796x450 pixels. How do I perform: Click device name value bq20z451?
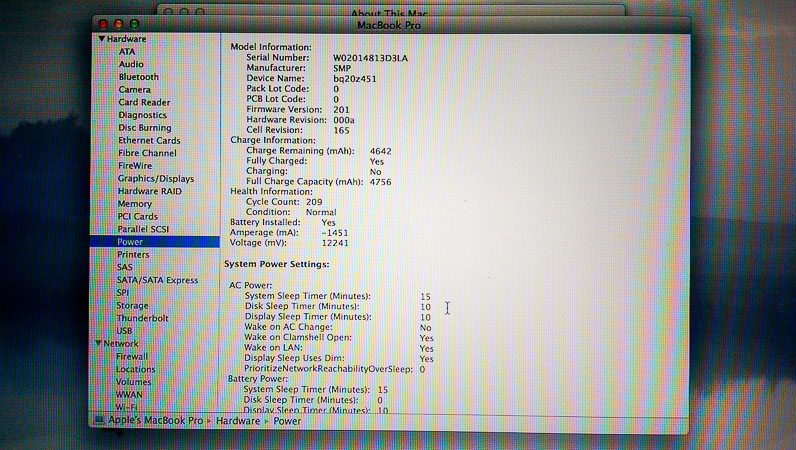click(355, 79)
